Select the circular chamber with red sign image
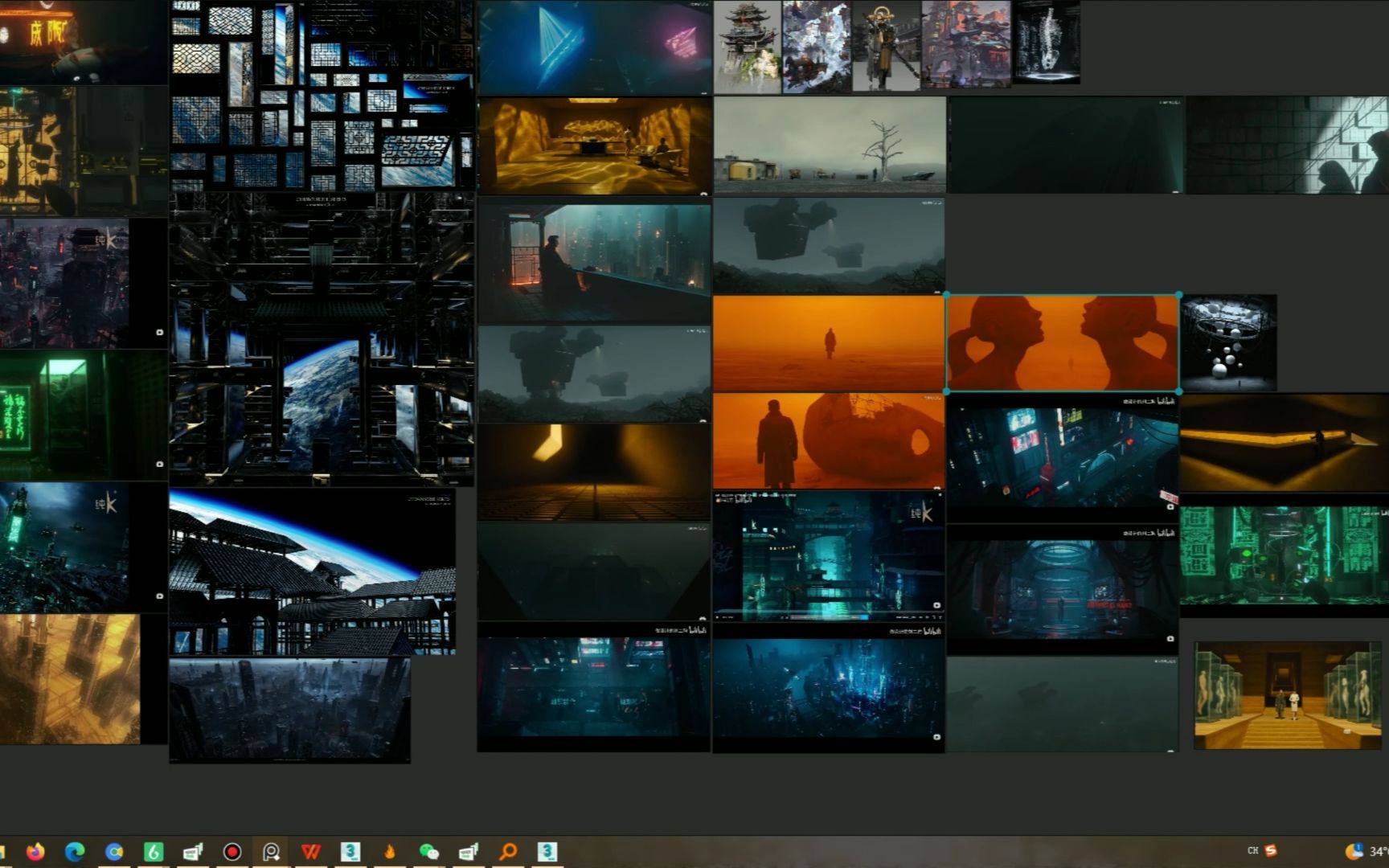The image size is (1389, 868). coord(1063,590)
